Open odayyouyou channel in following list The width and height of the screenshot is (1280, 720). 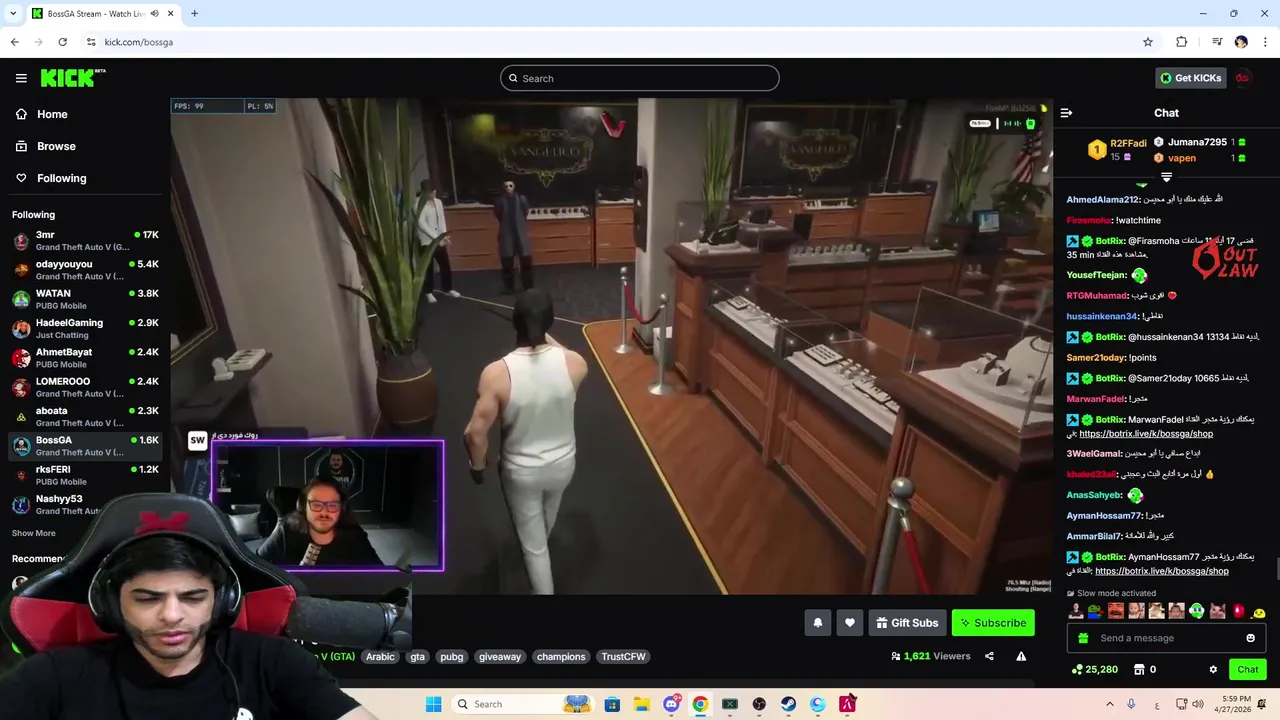pos(85,270)
